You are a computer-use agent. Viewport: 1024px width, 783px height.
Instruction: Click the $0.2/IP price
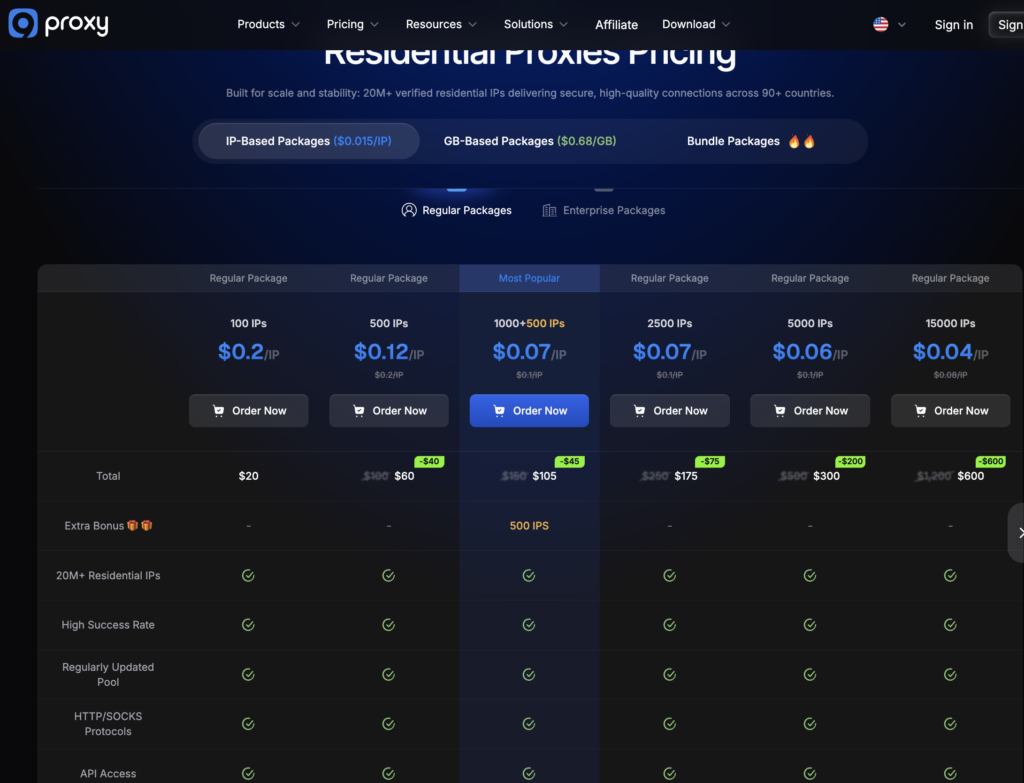coord(248,353)
